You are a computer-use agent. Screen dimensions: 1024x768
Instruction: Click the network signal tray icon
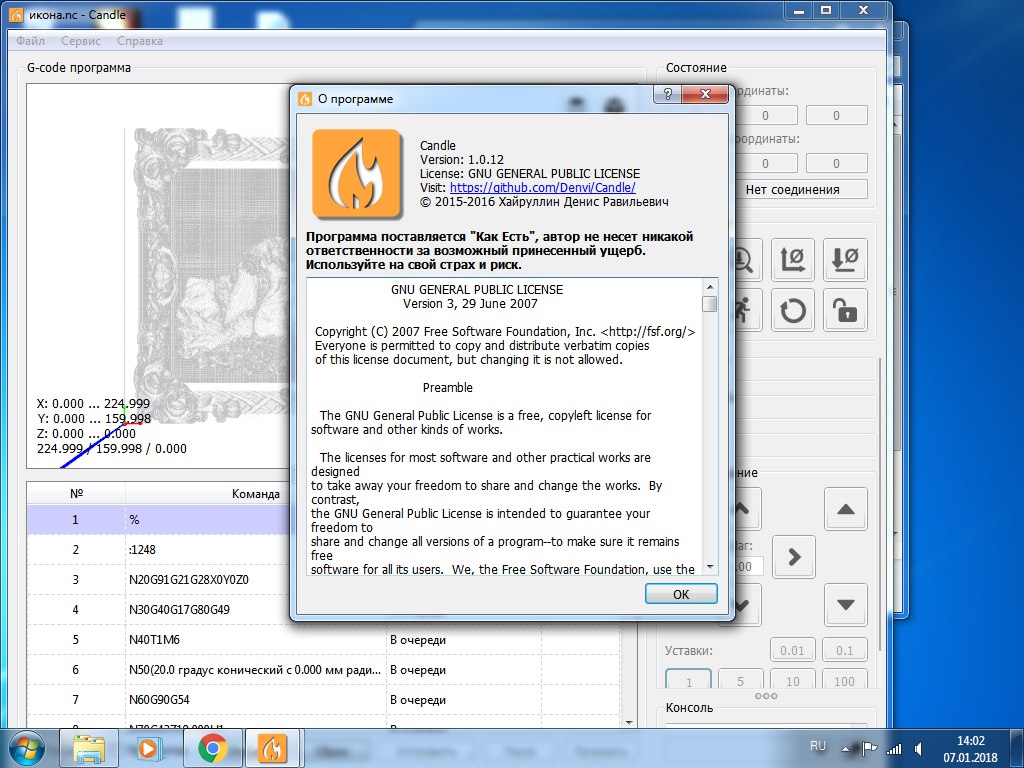pos(893,749)
